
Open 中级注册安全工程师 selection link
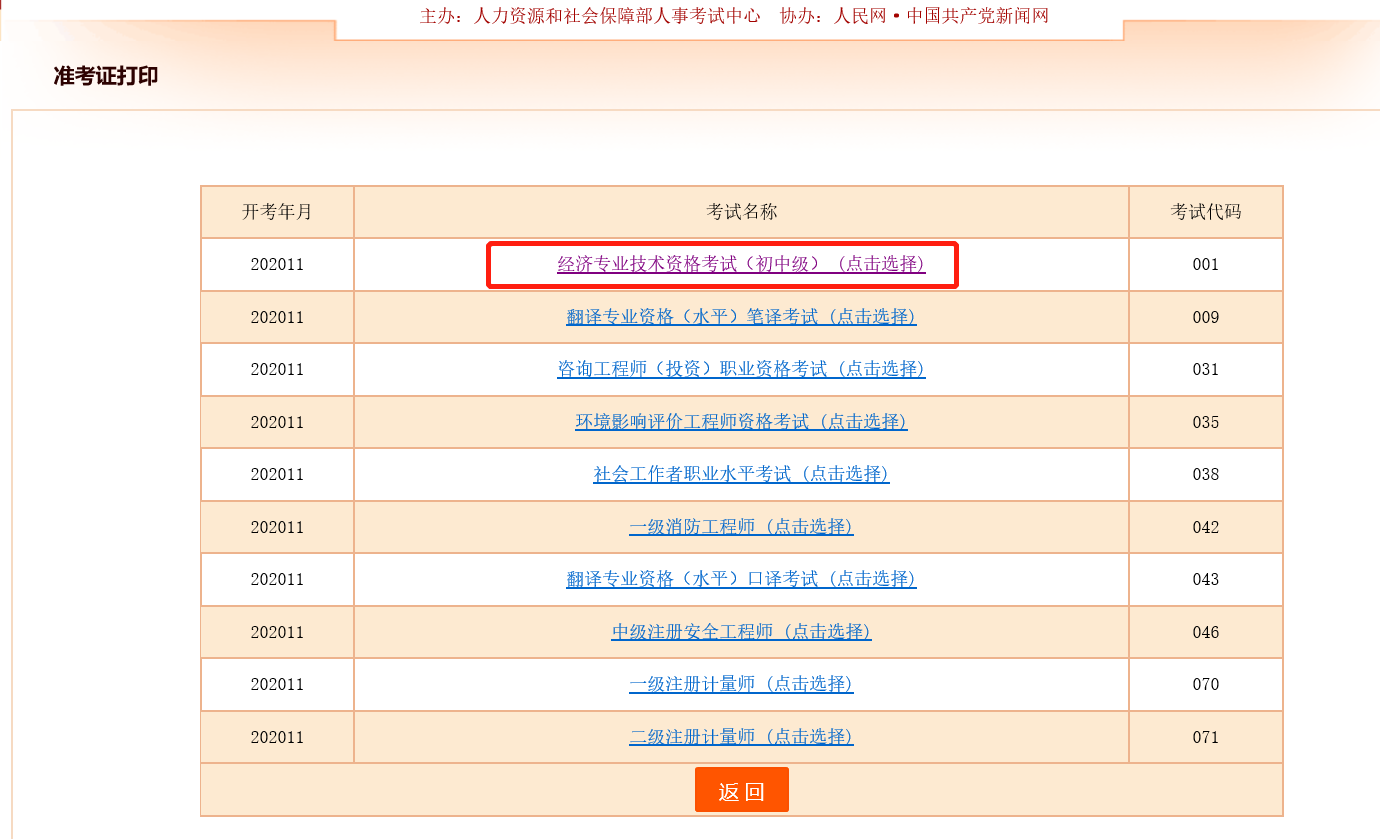point(741,632)
